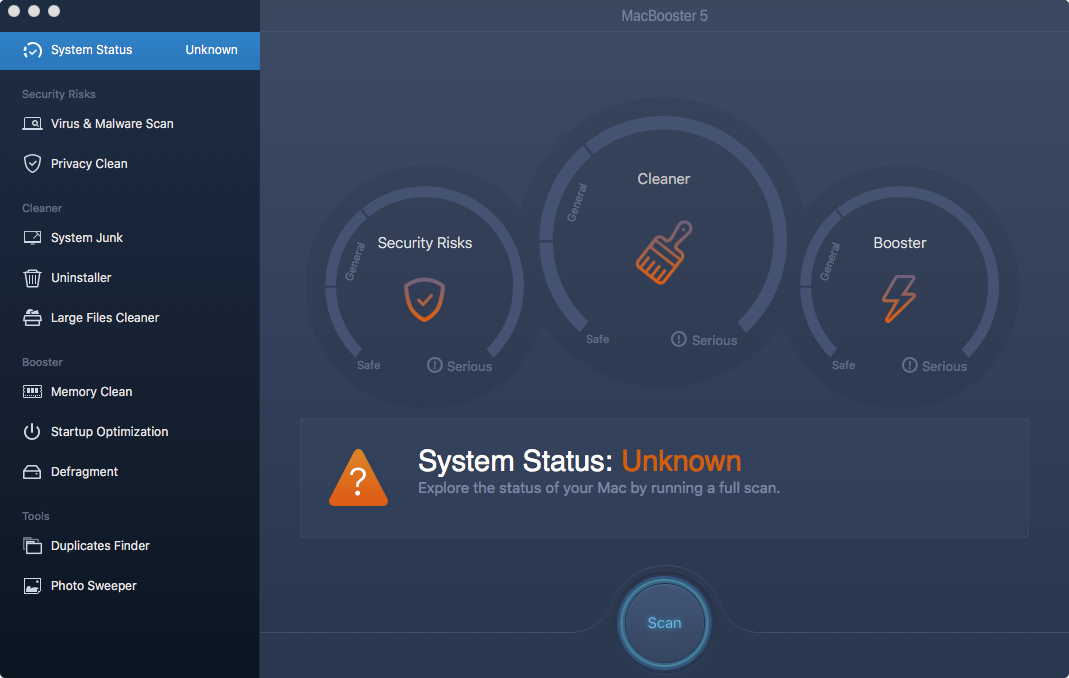Click the exclamation icon beside Cleaner Serious

coord(678,339)
